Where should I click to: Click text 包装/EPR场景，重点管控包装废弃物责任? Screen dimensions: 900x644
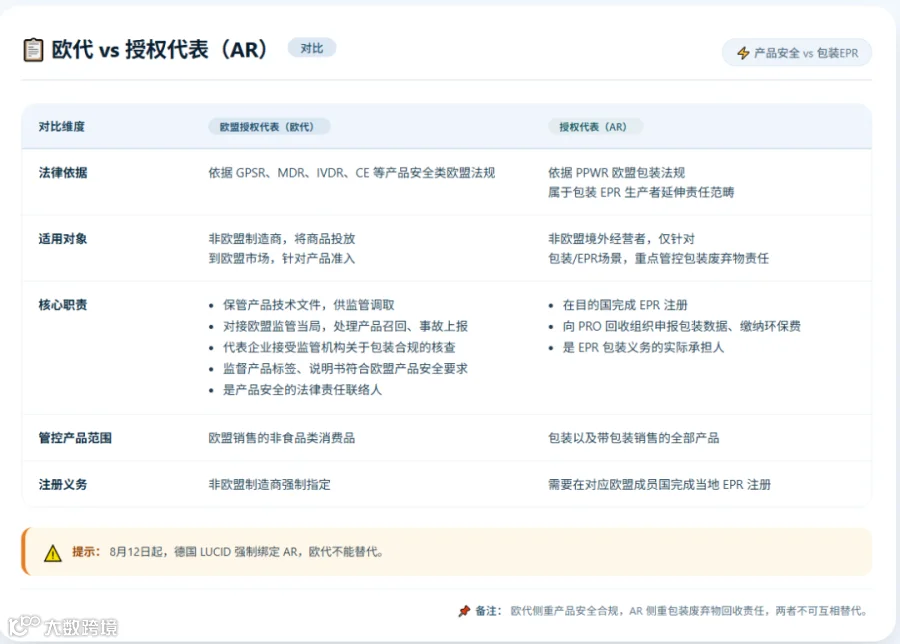(658, 258)
